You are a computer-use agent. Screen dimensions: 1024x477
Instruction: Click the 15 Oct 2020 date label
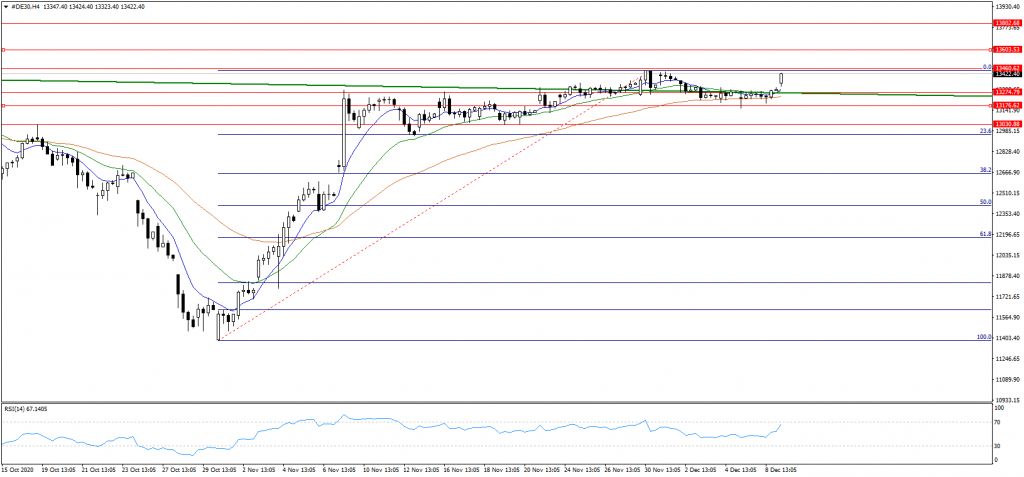point(19,468)
